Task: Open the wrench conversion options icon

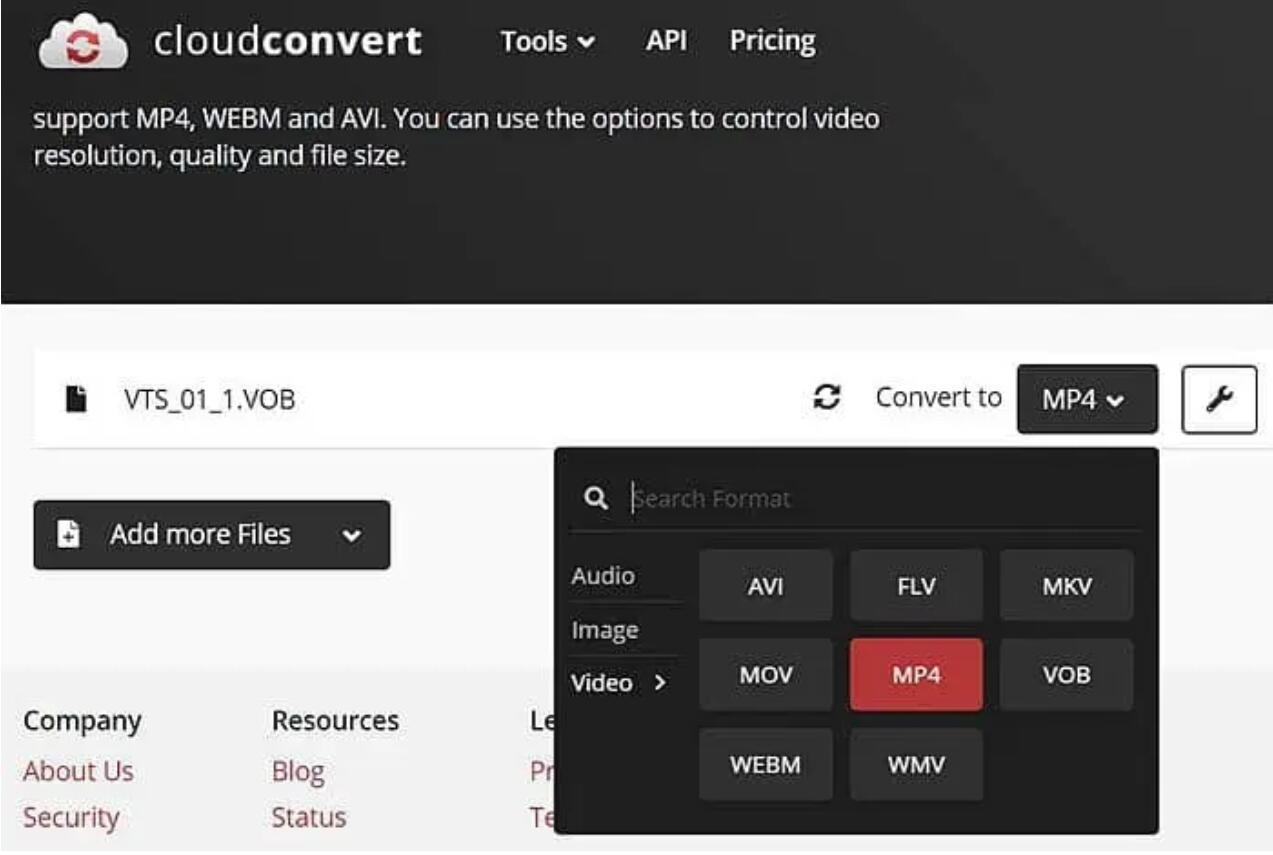Action: pos(1219,399)
